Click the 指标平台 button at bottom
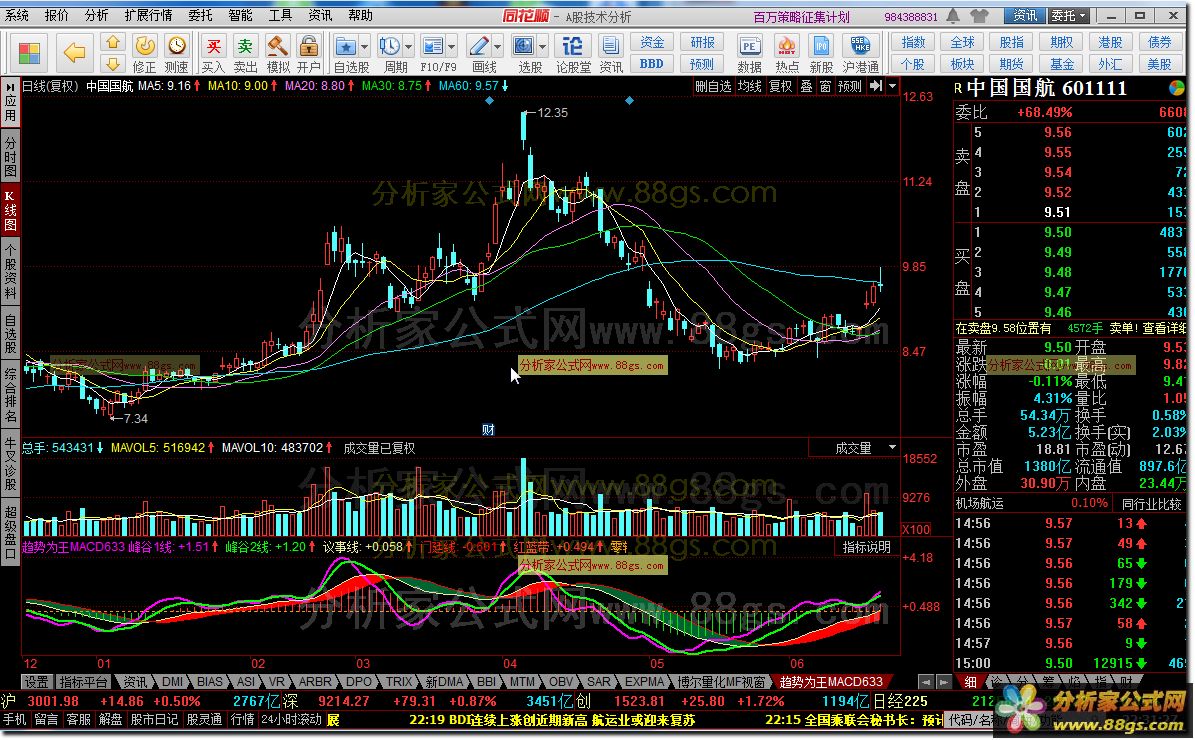The width and height of the screenshot is (1195, 740). tap(83, 682)
